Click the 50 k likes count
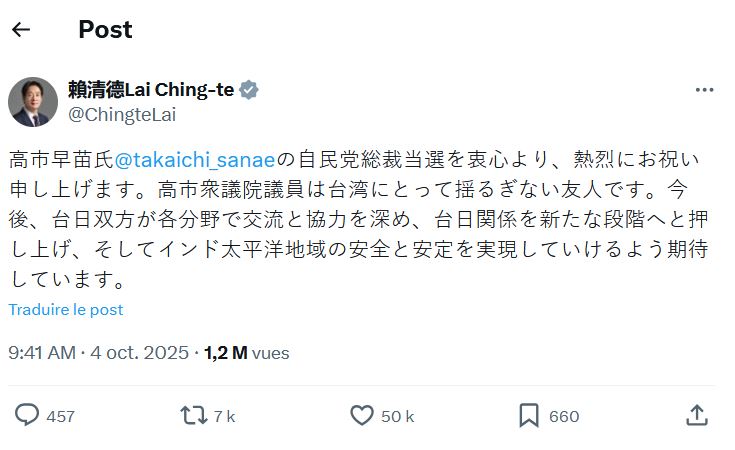The image size is (735, 450). pos(397,416)
